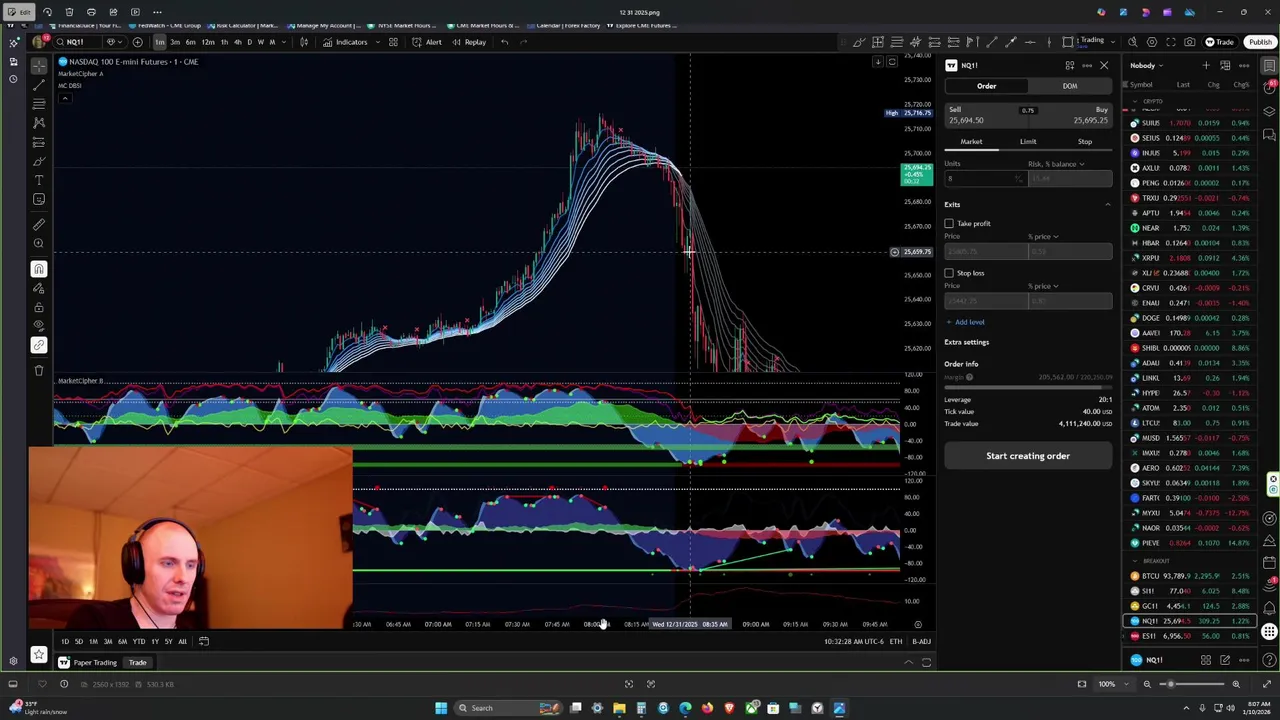1280x720 pixels.
Task: Select the 1m timeframe
Action: [x=159, y=42]
